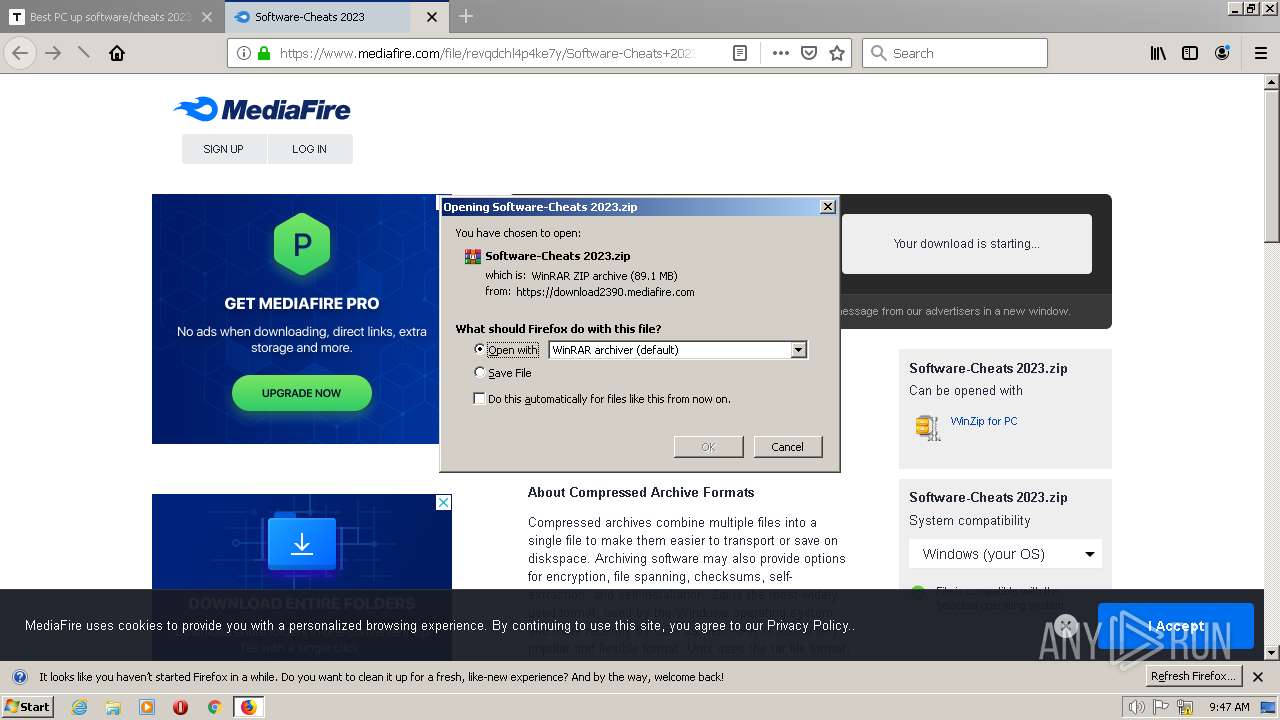This screenshot has width=1280, height=720.
Task: Toggle Reader View in address bar
Action: 740,53
